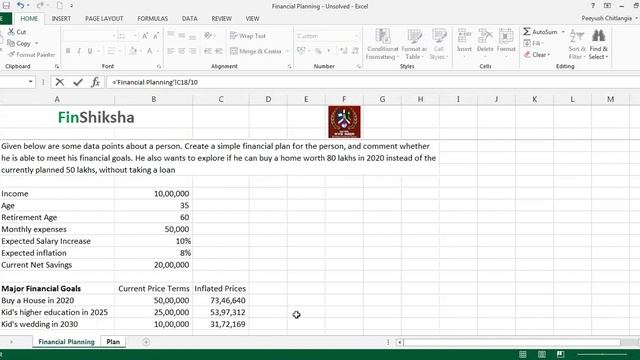Click the Delete cells icon
This screenshot has width=640, height=360.
(x=485, y=36)
